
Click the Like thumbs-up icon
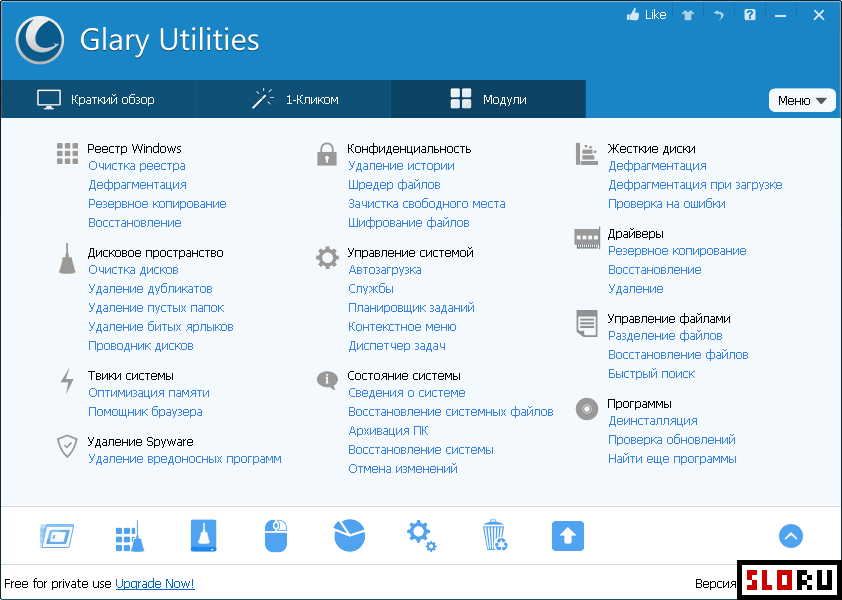click(634, 15)
